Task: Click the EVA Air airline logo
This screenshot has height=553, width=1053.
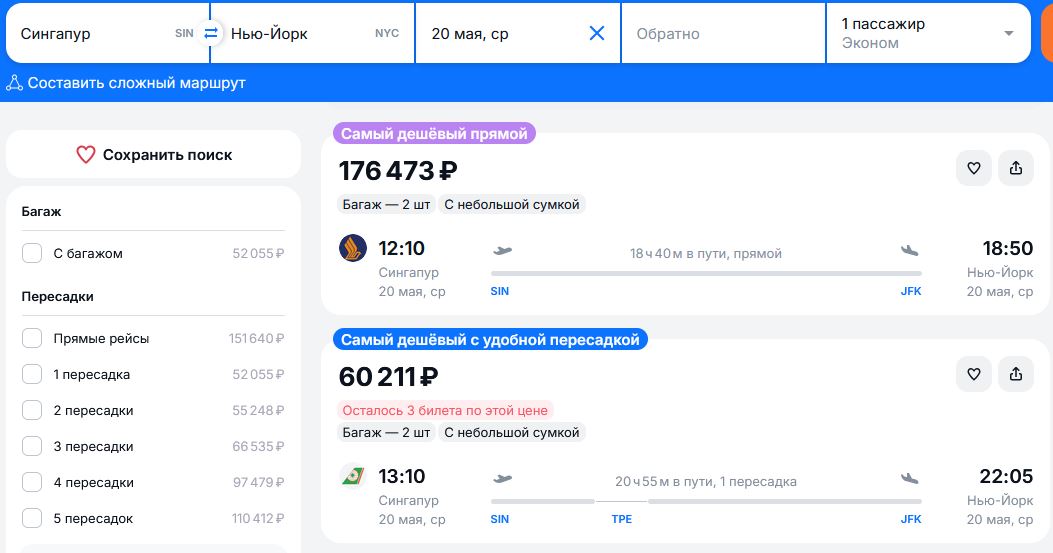Action: (x=353, y=476)
